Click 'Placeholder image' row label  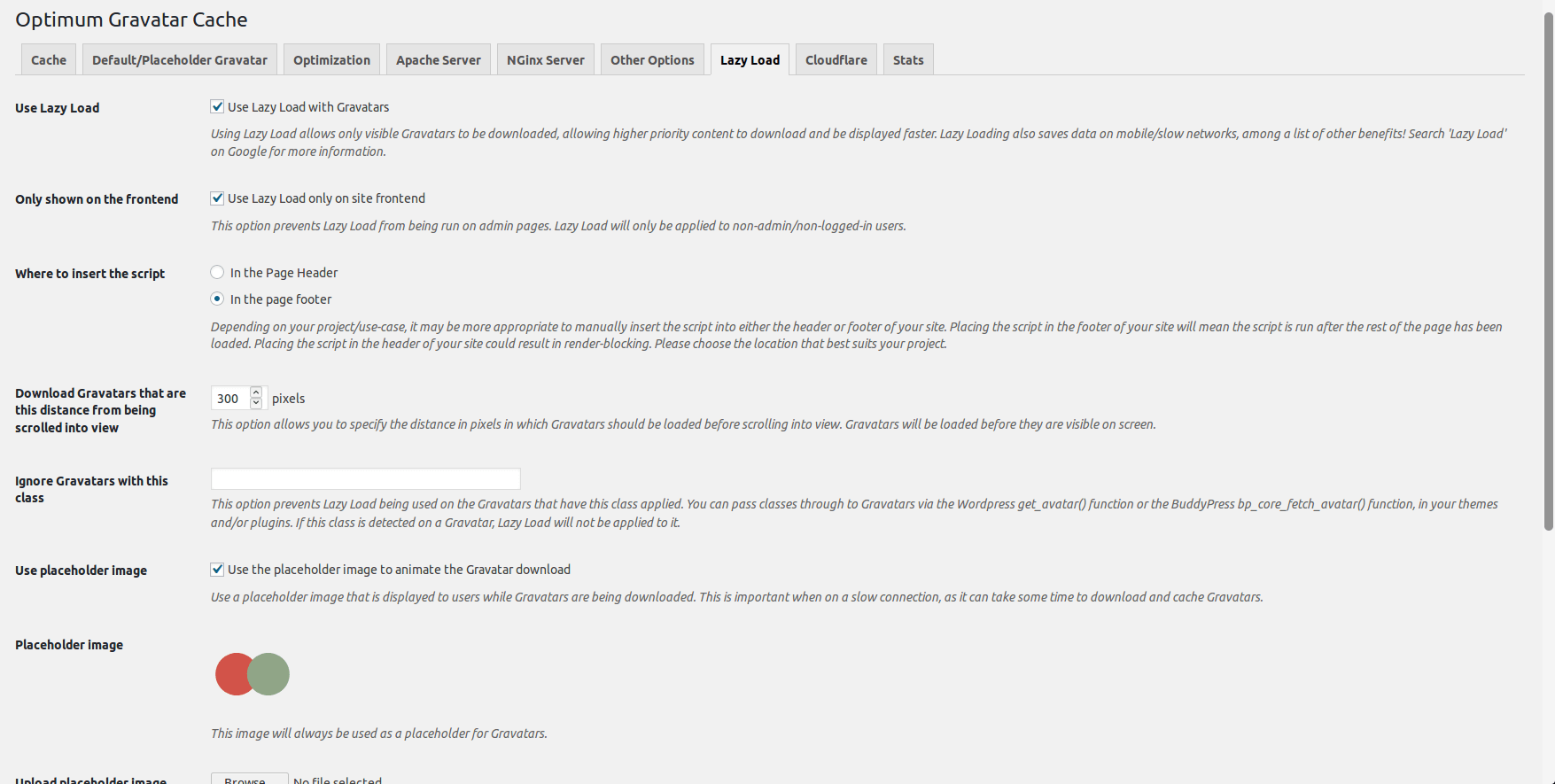pyautogui.click(x=69, y=645)
